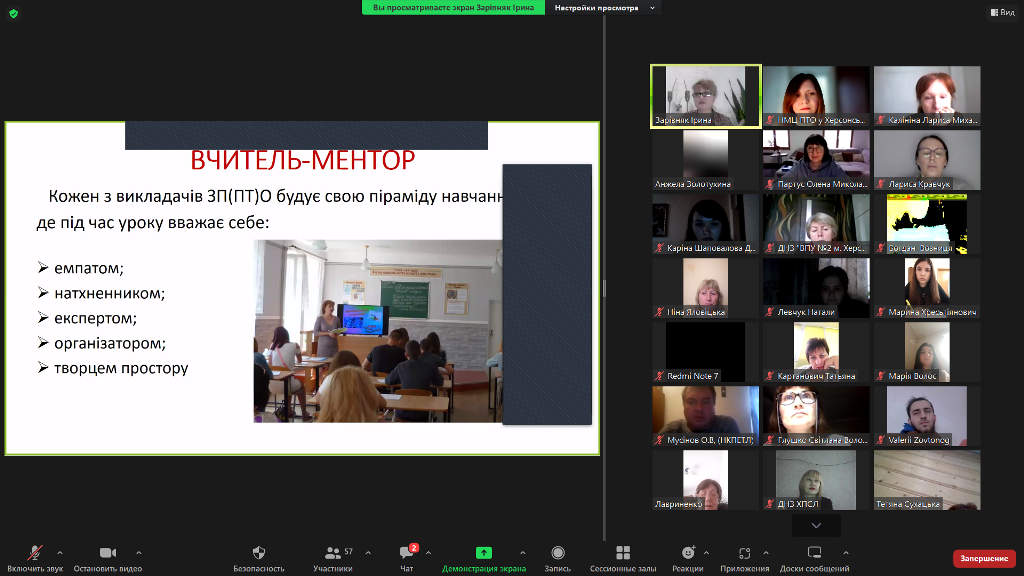Show next page of gallery participants
Image resolution: width=1024 pixels, height=576 pixels.
816,525
